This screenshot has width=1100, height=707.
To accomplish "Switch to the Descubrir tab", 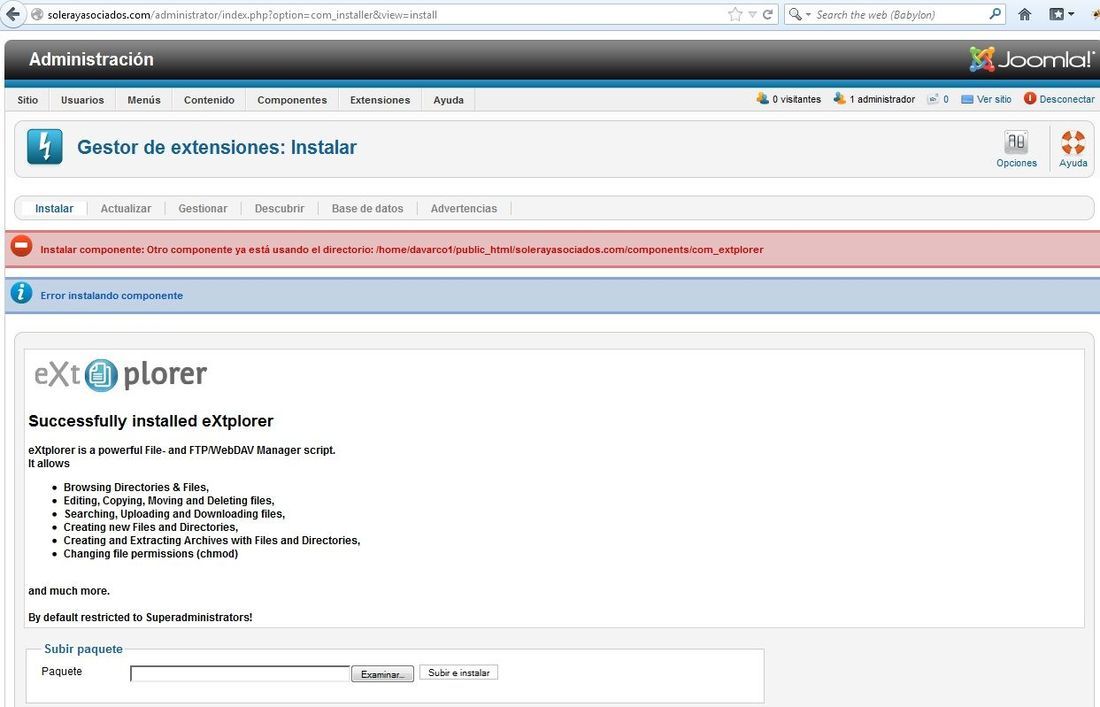I will 279,208.
